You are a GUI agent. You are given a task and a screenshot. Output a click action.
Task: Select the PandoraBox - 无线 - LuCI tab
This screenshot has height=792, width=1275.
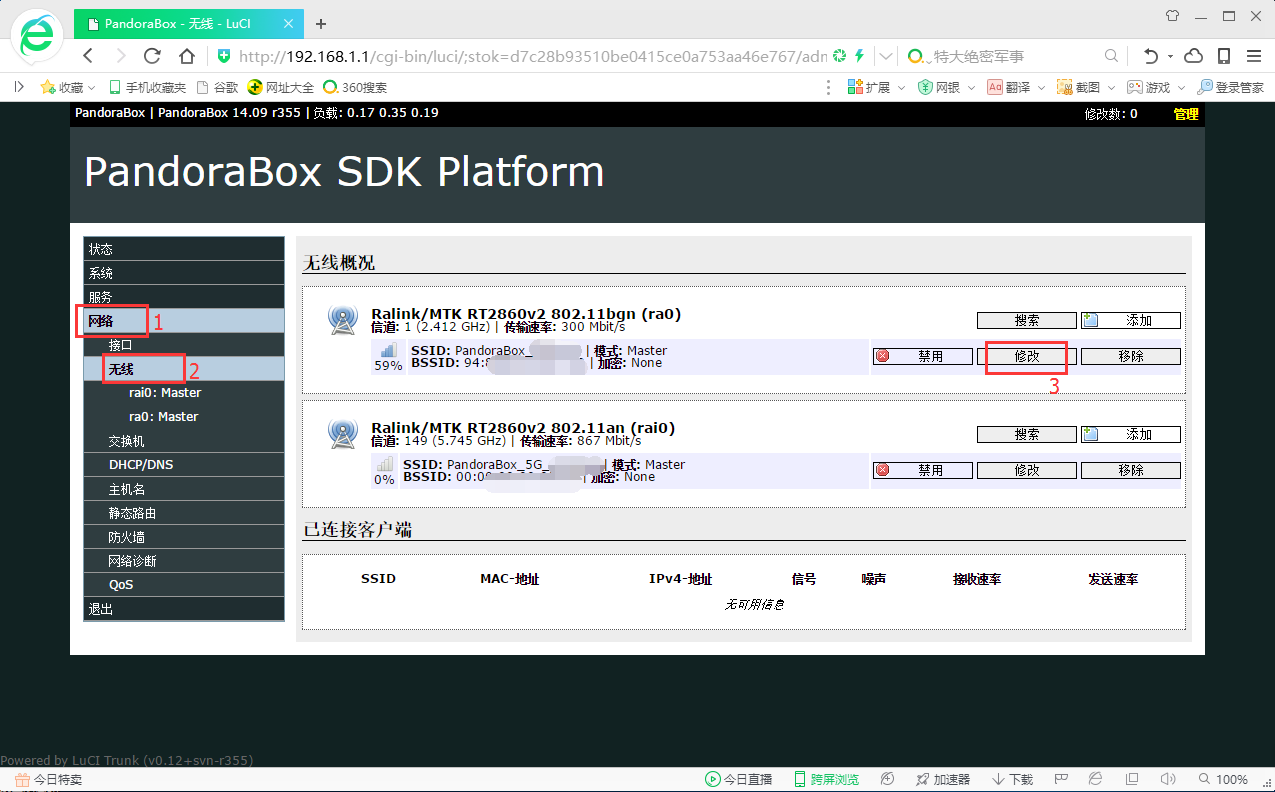[x=188, y=23]
